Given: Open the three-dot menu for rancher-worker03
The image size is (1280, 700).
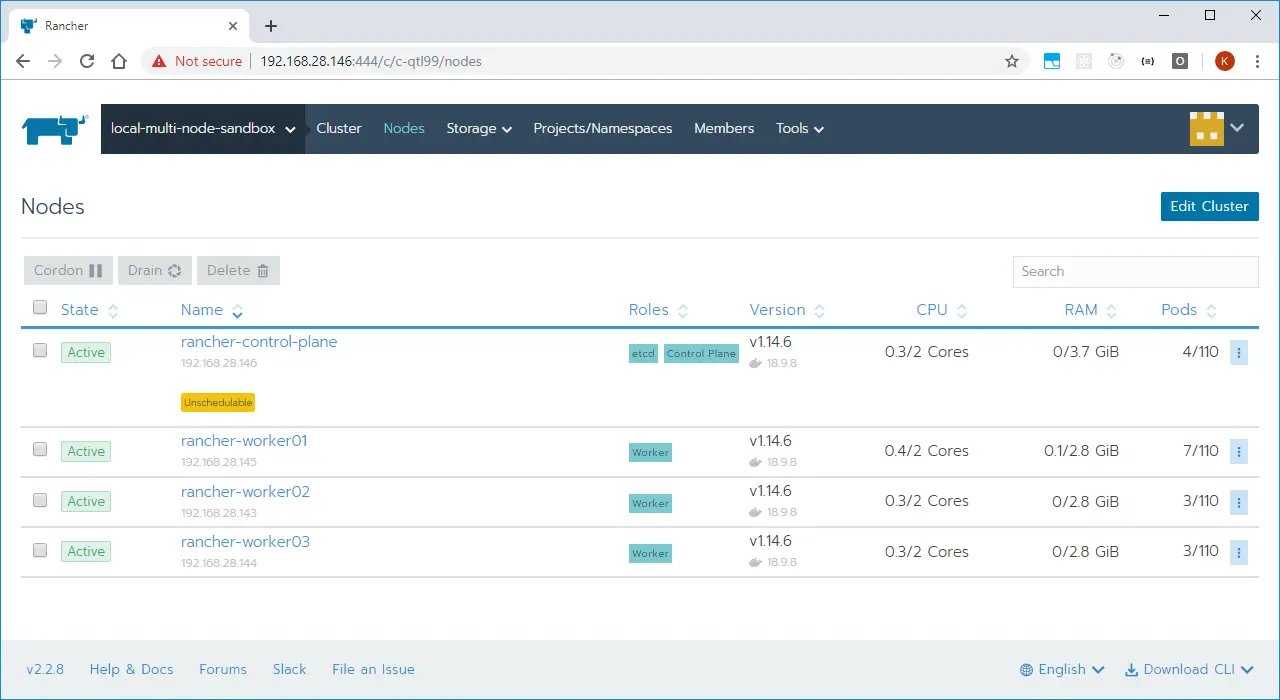Looking at the screenshot, I should (x=1239, y=552).
